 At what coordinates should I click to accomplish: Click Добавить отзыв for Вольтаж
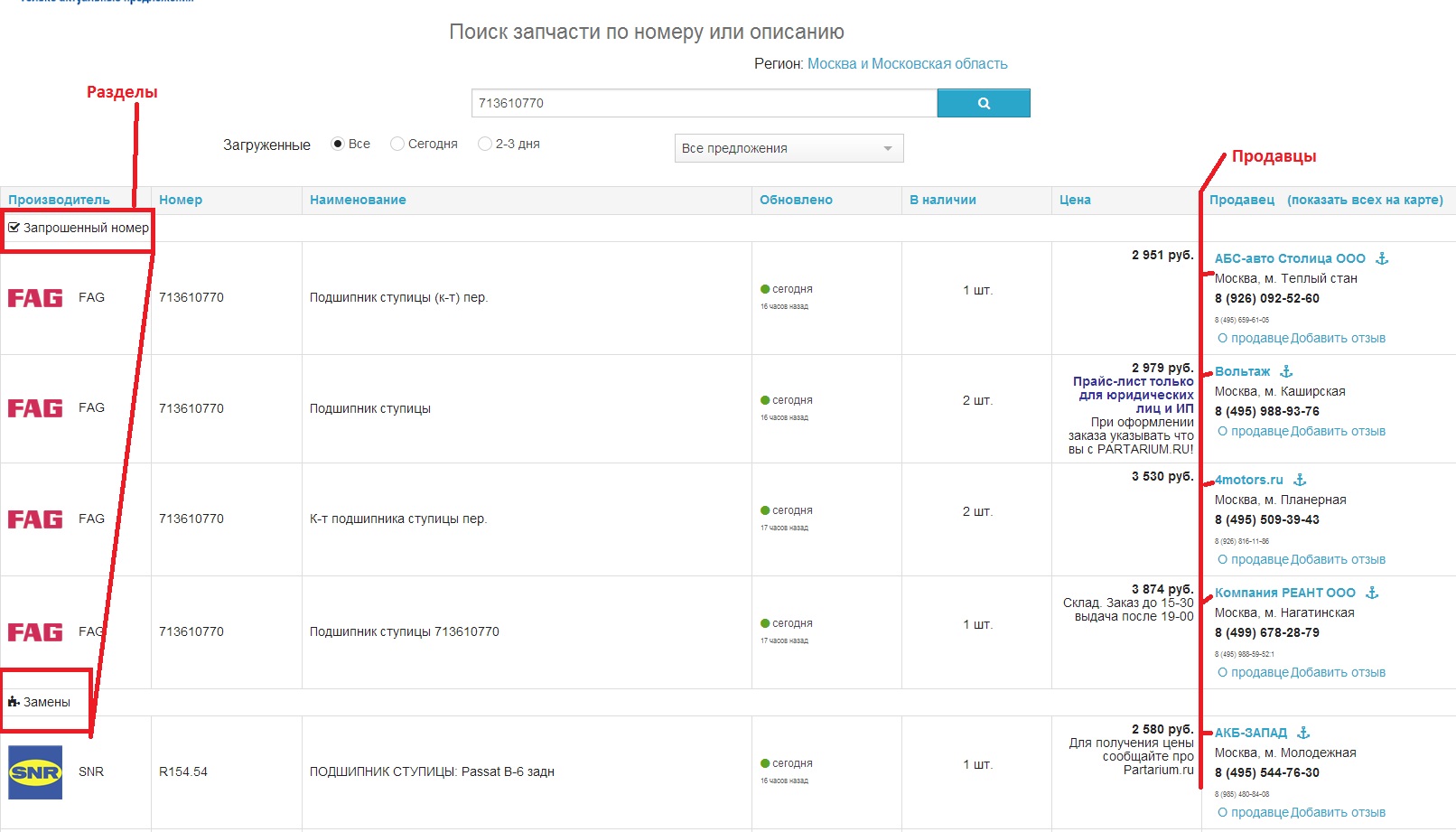pos(1338,431)
